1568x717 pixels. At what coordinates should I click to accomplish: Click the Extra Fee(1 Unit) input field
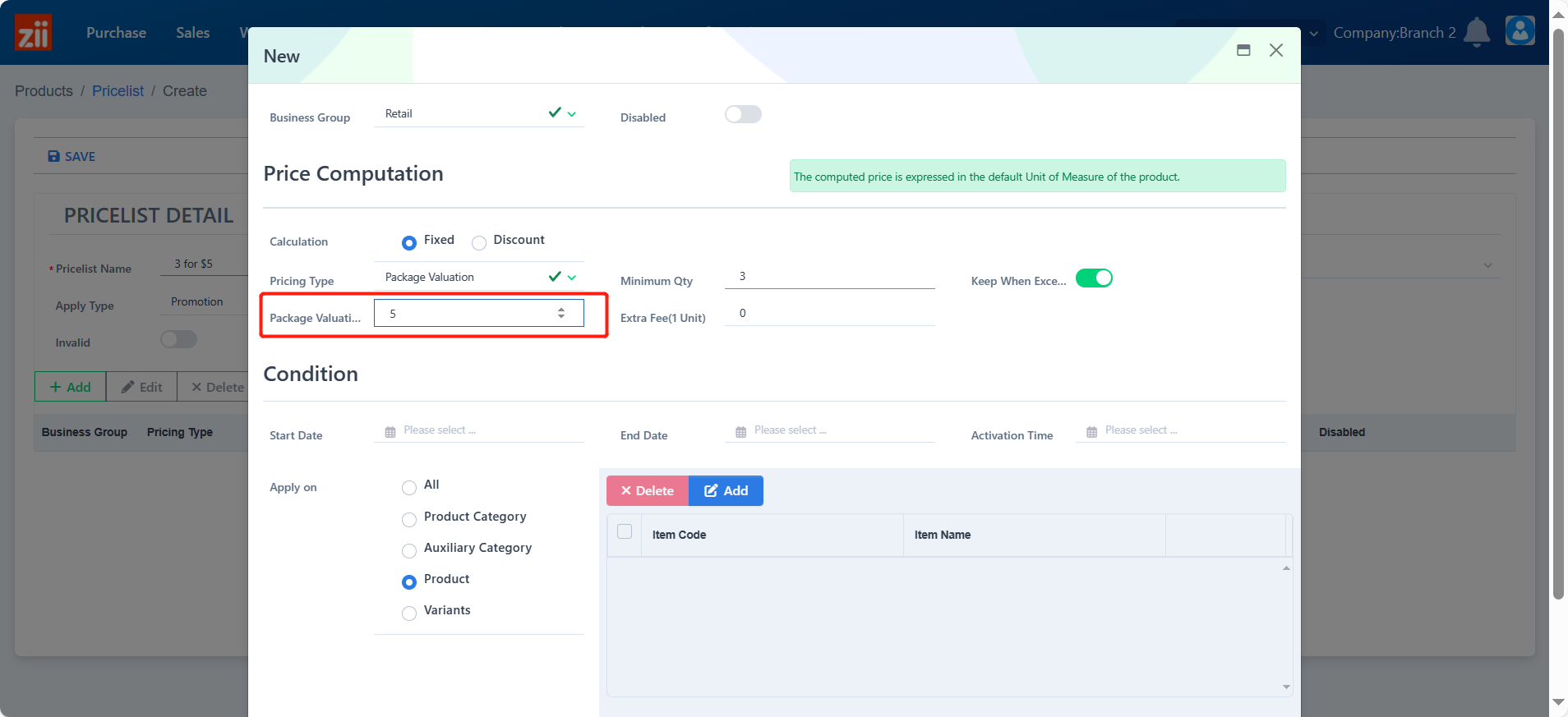[830, 313]
